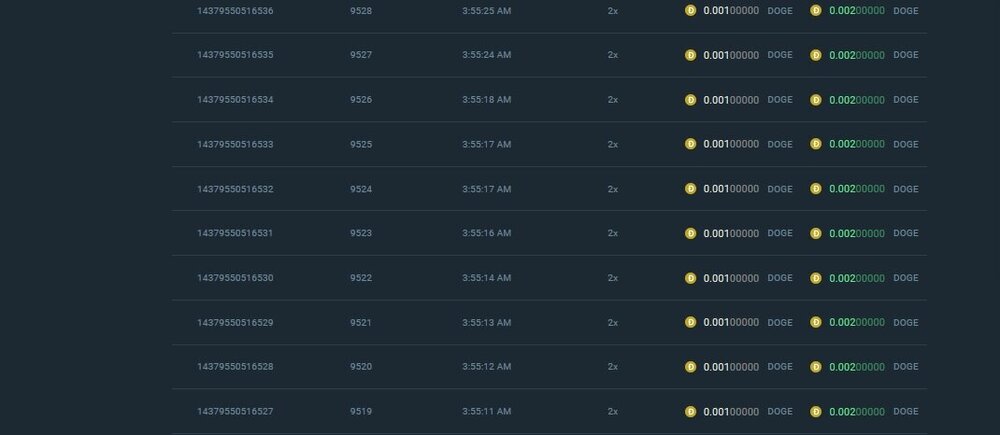This screenshot has width=1000, height=435.
Task: Click the DOGE coin icon beside bet 9523's 0.00100000 amount
Action: tap(690, 233)
